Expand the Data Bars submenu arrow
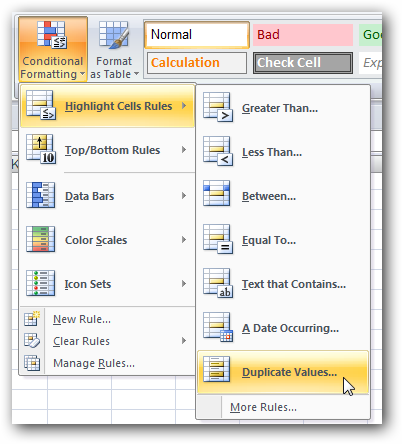This screenshot has height=444, width=402. coord(184,196)
